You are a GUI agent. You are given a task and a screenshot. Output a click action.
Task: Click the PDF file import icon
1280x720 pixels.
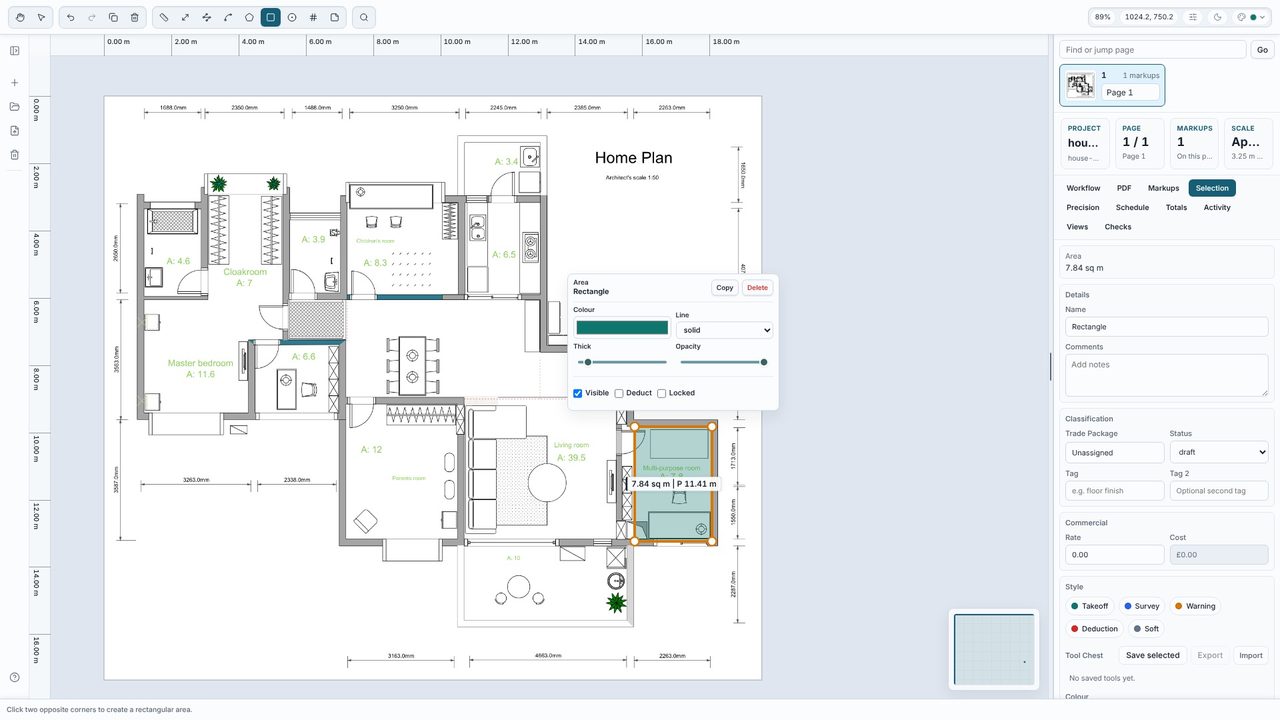pos(15,131)
